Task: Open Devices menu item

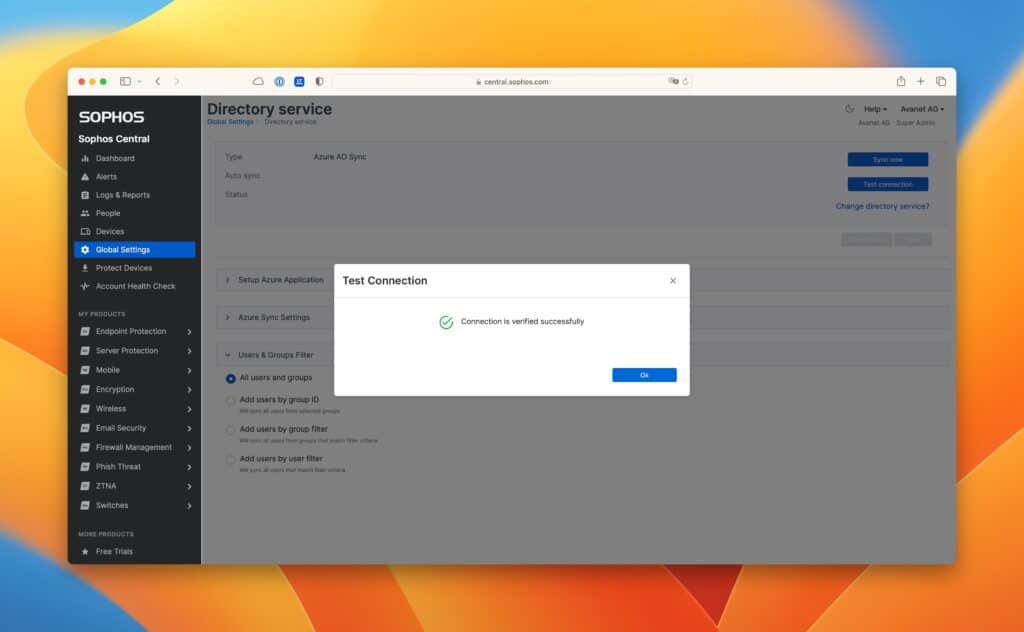Action: pyautogui.click(x=110, y=231)
